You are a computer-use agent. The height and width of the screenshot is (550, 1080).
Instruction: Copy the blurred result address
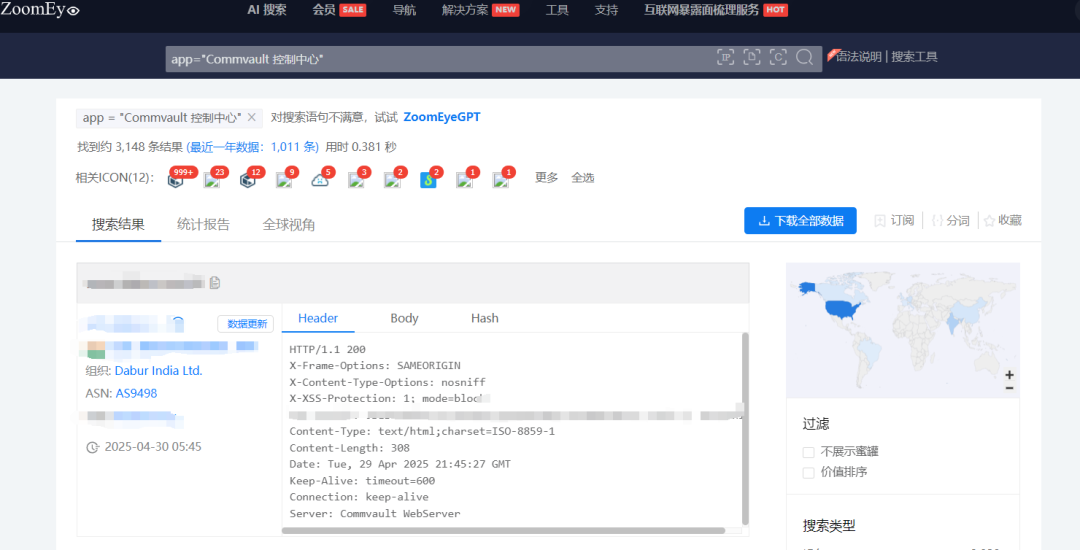click(x=215, y=283)
